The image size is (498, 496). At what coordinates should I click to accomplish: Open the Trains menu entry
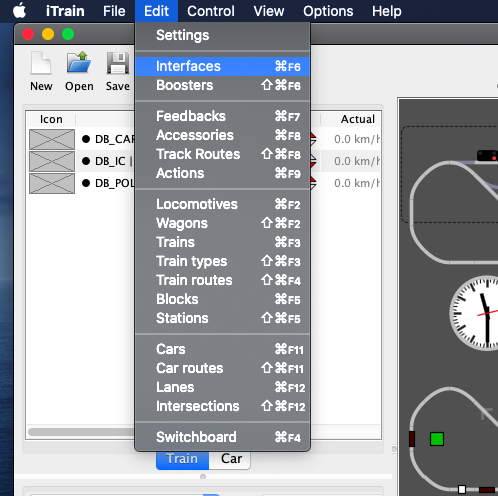[x=222, y=242]
